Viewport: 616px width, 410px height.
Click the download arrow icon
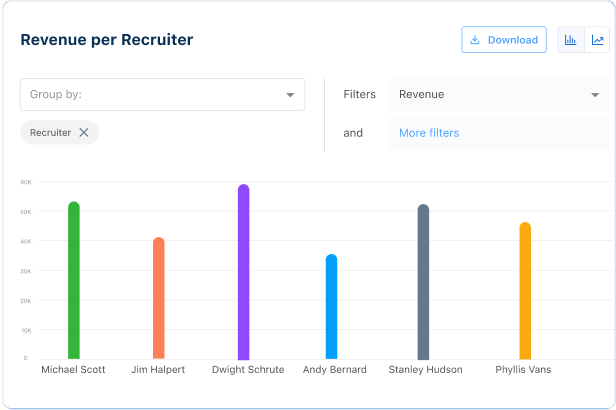point(475,40)
